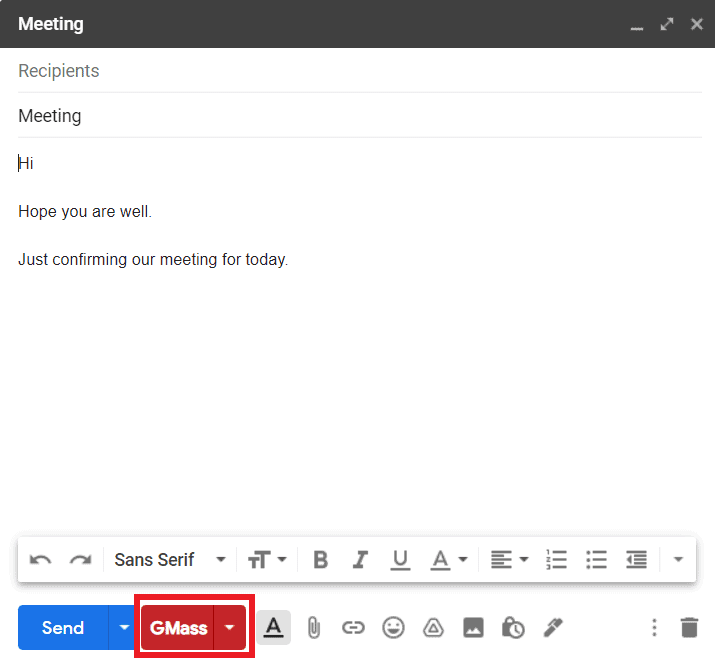
Task: Click the red GMass button
Action: point(178,628)
